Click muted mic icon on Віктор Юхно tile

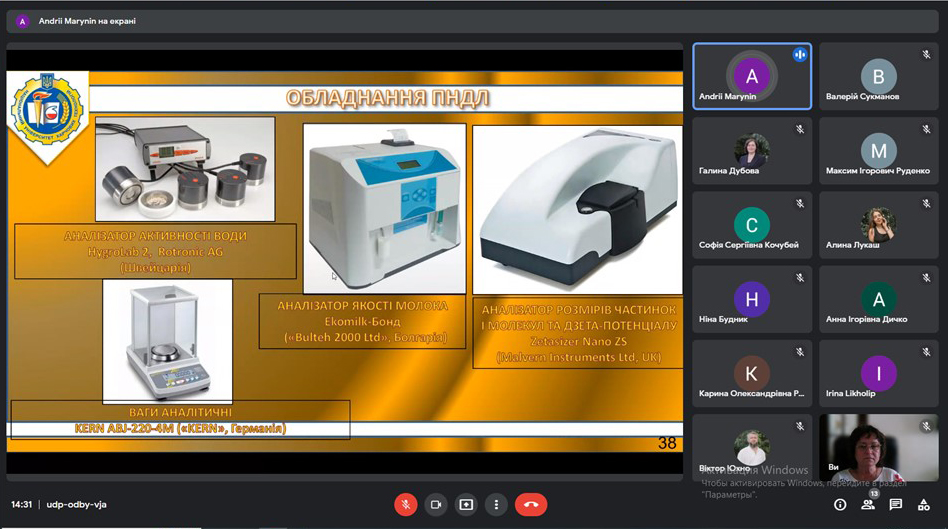(800, 426)
